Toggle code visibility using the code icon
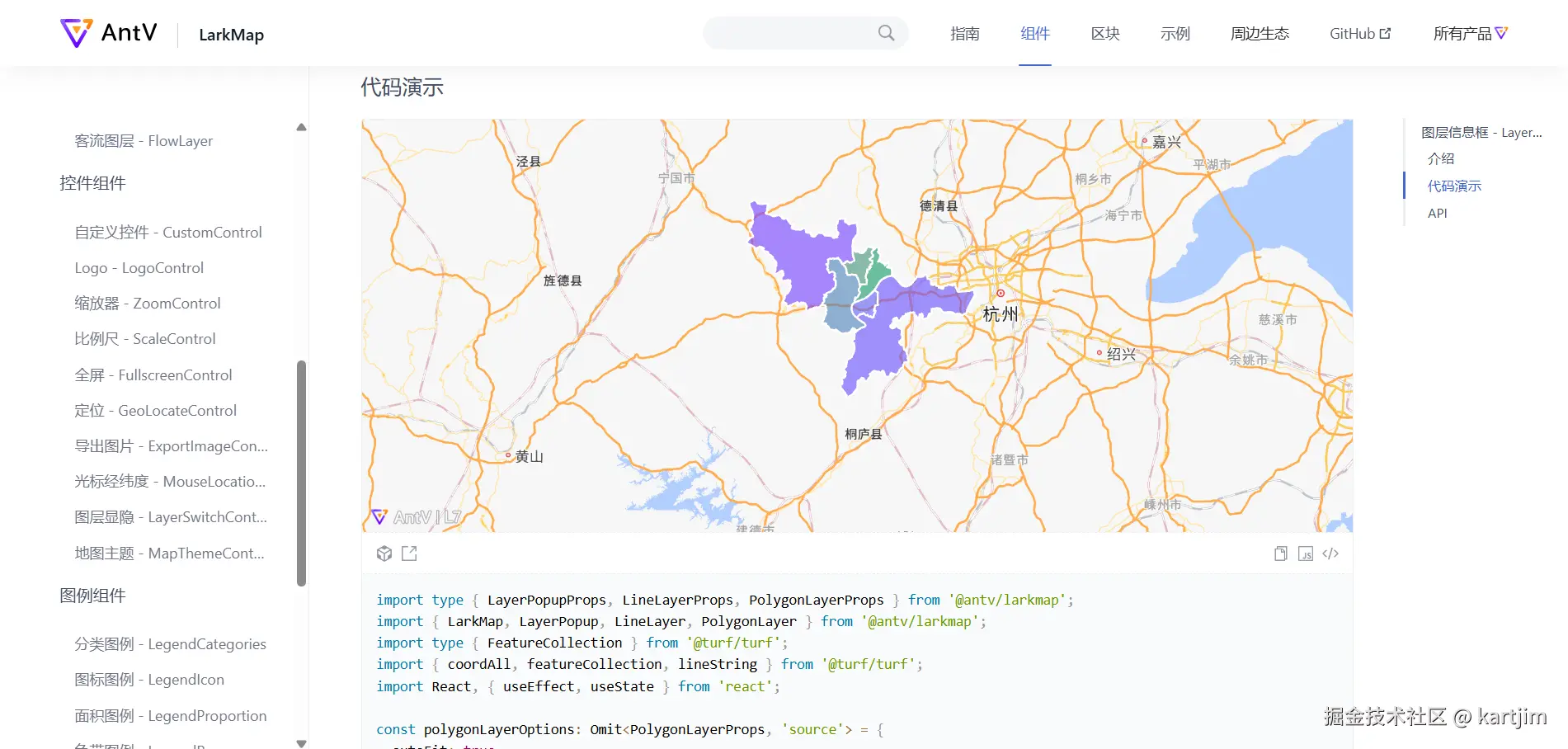The width and height of the screenshot is (1568, 749). (1330, 554)
